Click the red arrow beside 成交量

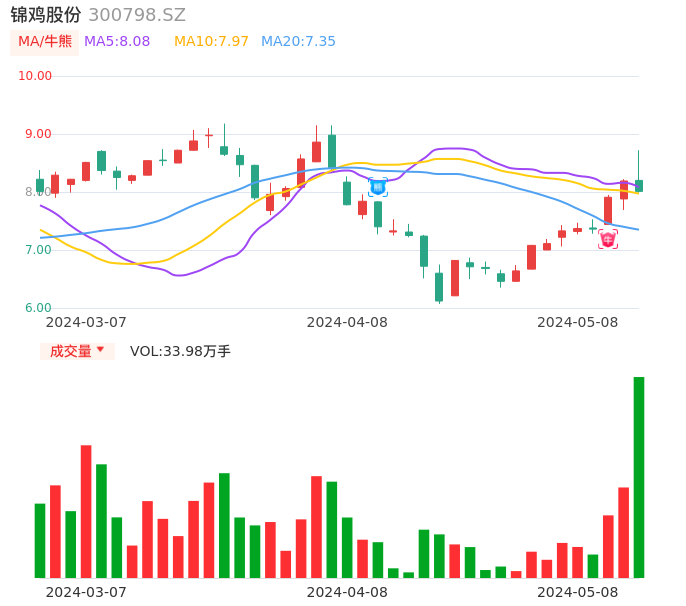coord(100,350)
